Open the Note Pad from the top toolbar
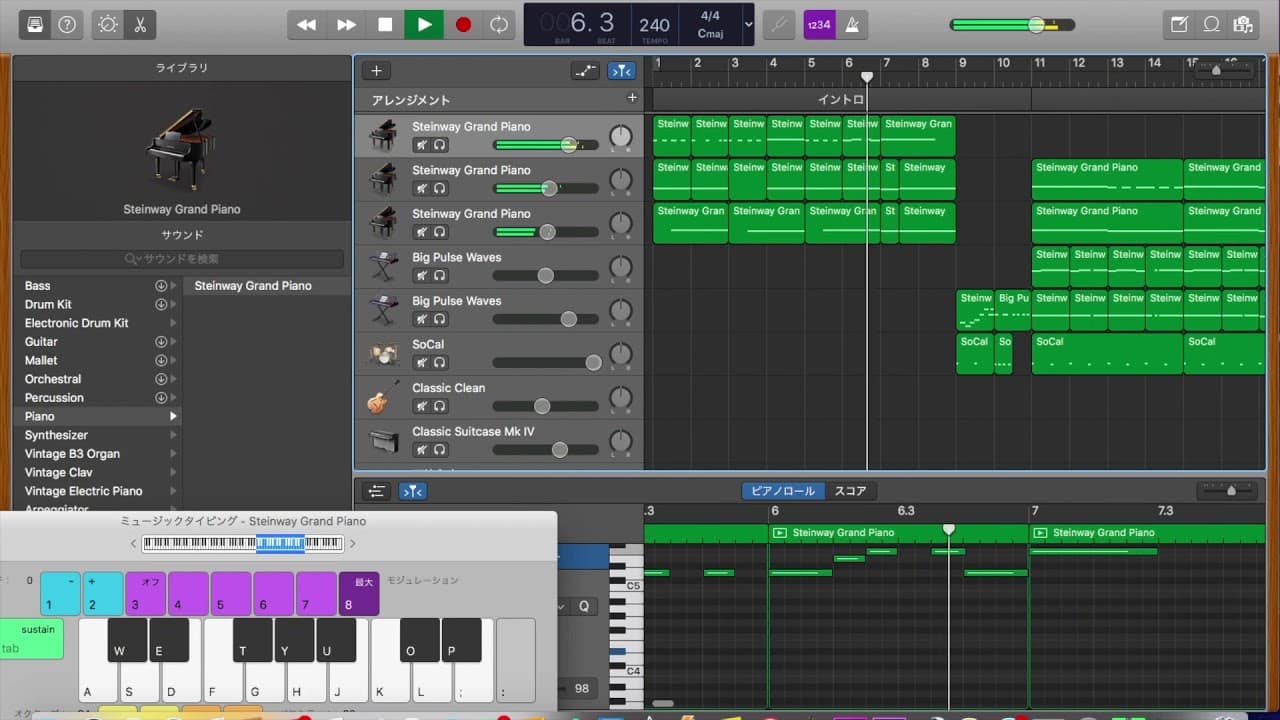1280x720 pixels. (1180, 25)
